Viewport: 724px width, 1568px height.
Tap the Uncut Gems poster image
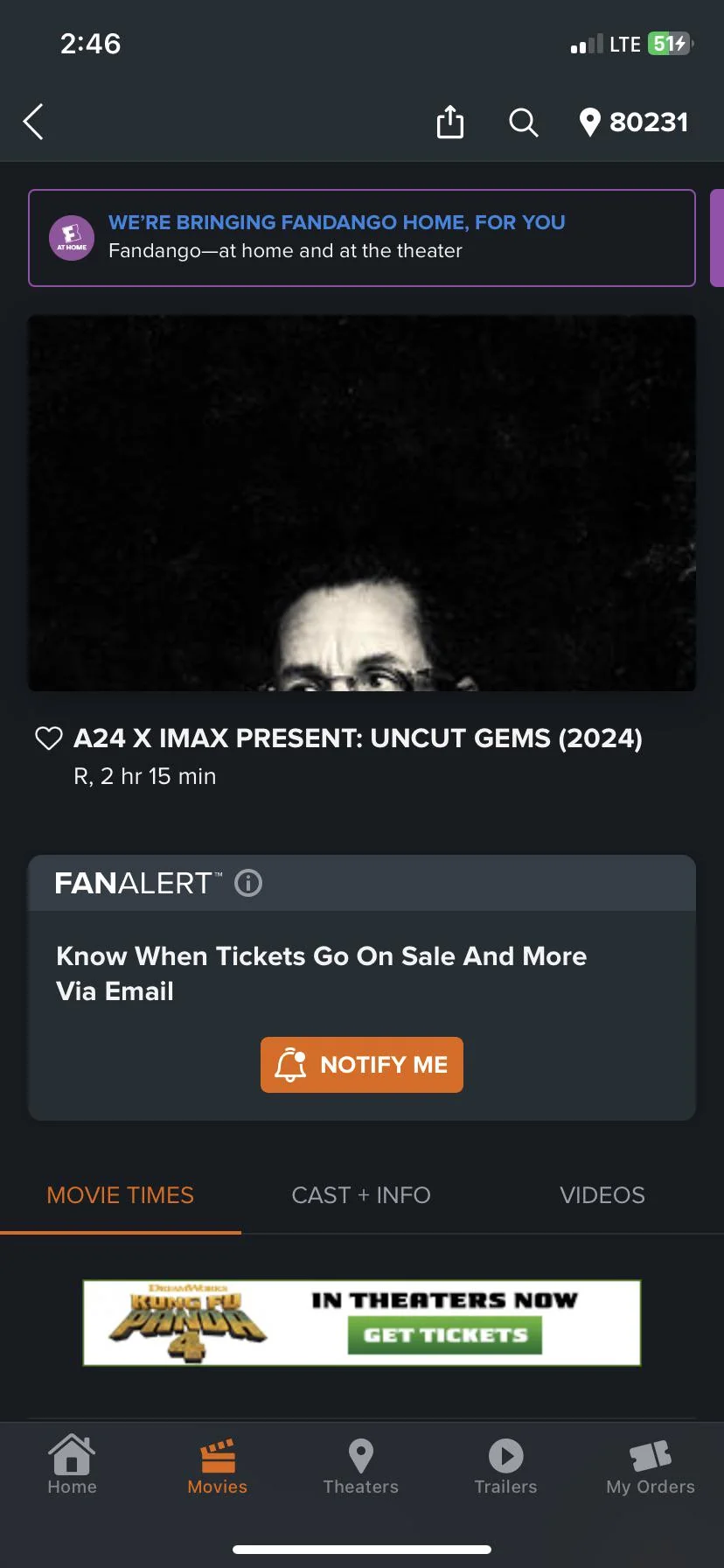[x=362, y=503]
